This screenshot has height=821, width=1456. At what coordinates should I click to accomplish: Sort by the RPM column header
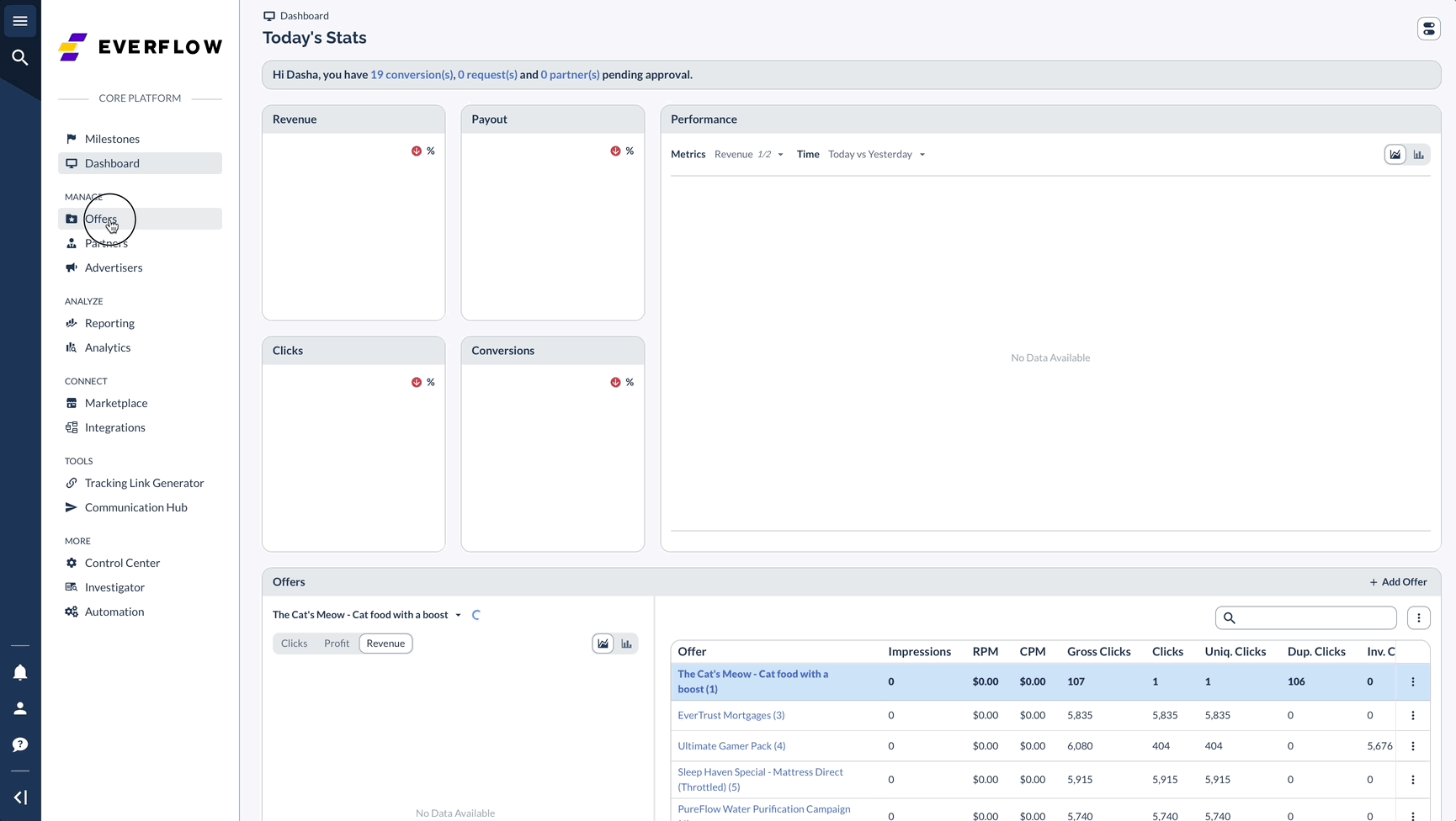pyautogui.click(x=985, y=652)
